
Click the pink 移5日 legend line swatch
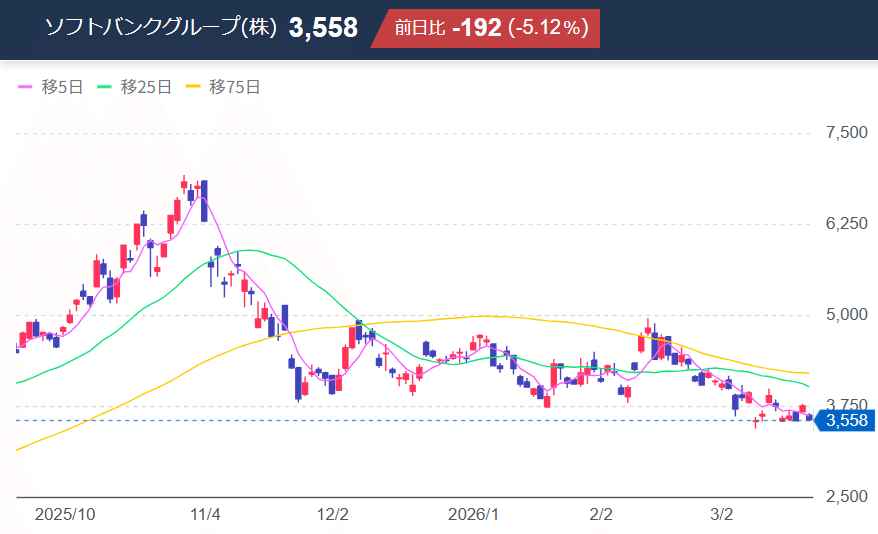point(25,87)
